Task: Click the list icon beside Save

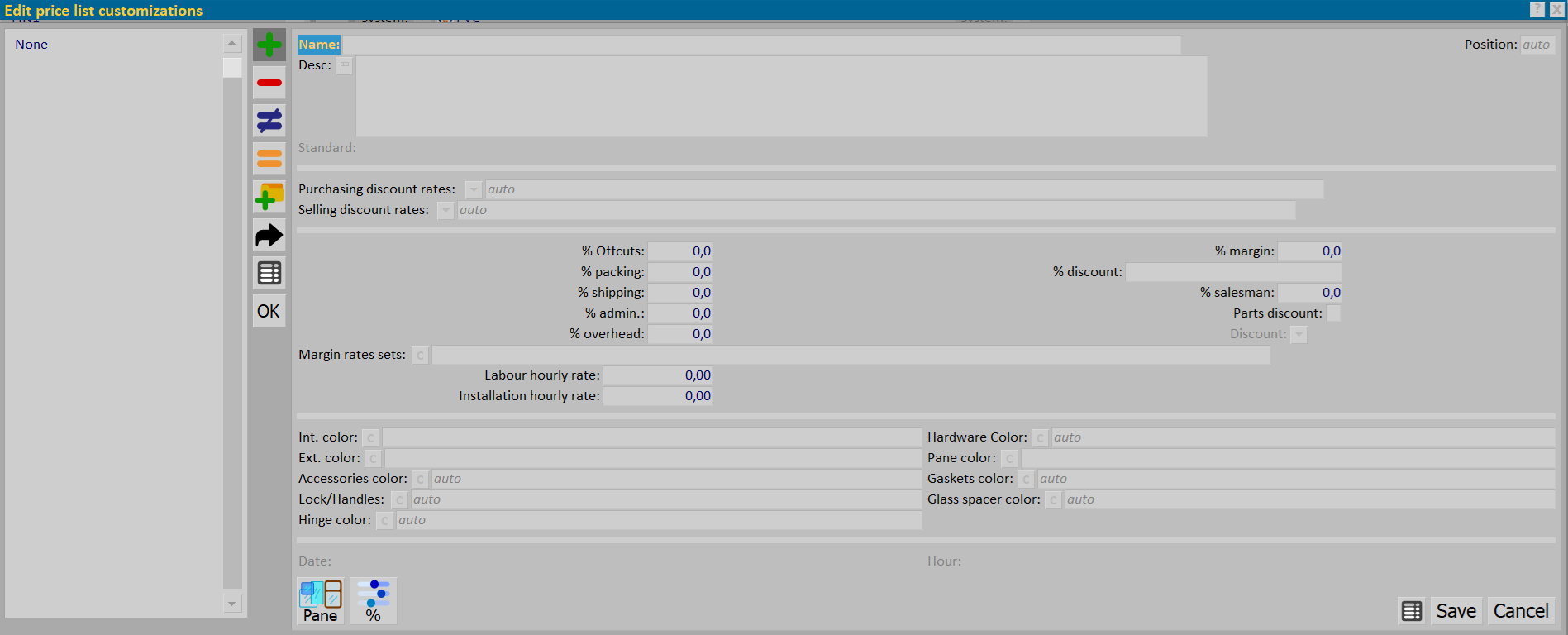Action: [1412, 611]
